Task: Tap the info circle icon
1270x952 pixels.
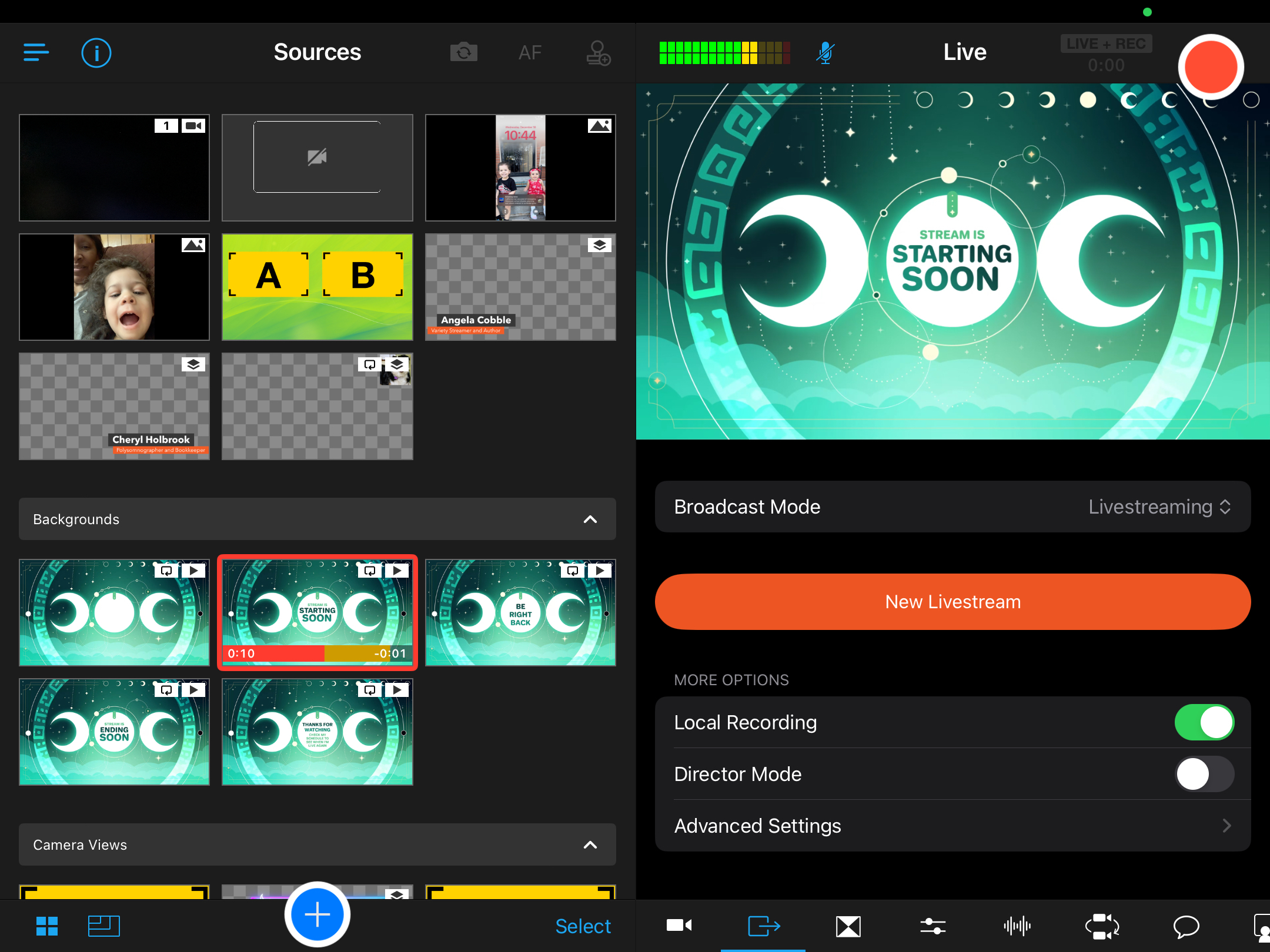Action: click(x=96, y=53)
